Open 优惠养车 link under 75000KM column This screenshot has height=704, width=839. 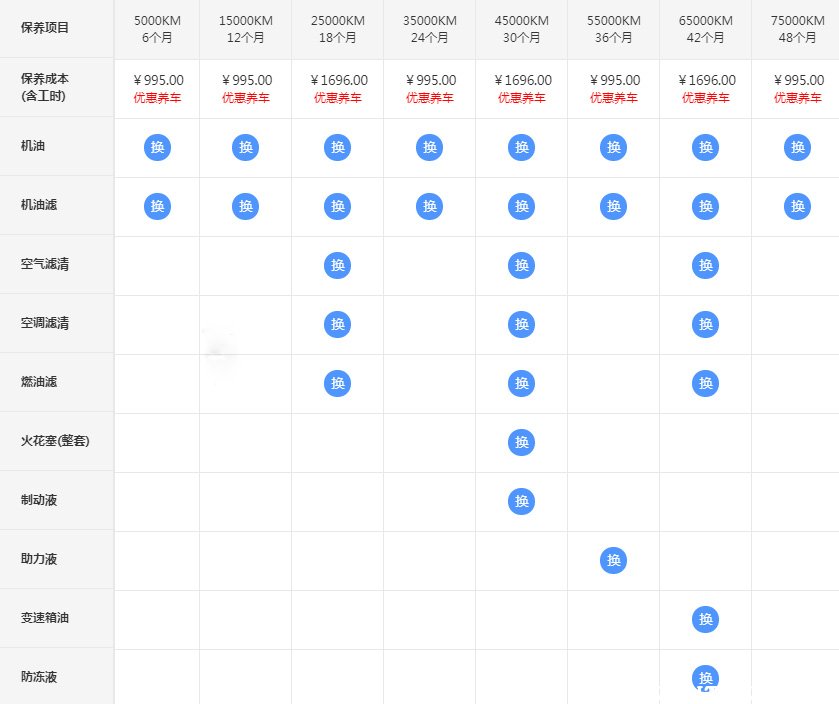click(x=797, y=98)
